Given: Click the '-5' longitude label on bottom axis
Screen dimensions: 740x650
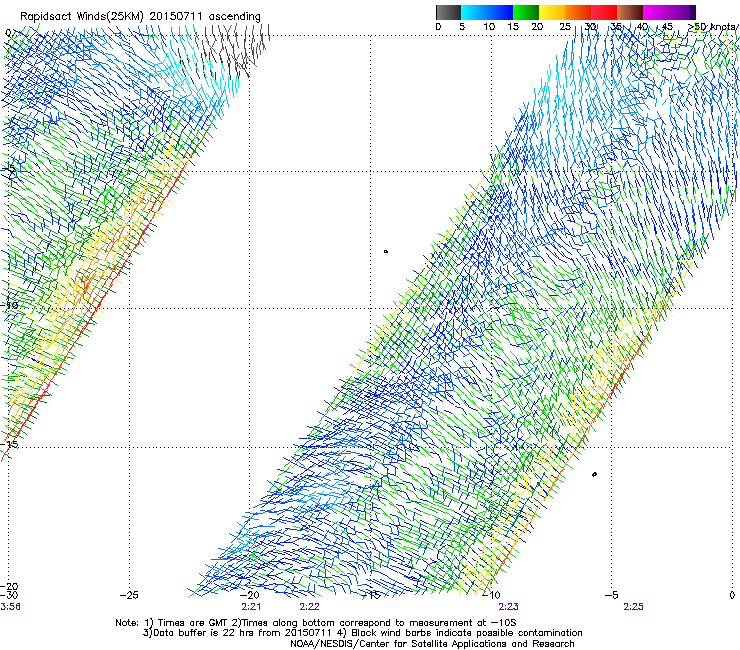Looking at the screenshot, I should coord(611,595).
